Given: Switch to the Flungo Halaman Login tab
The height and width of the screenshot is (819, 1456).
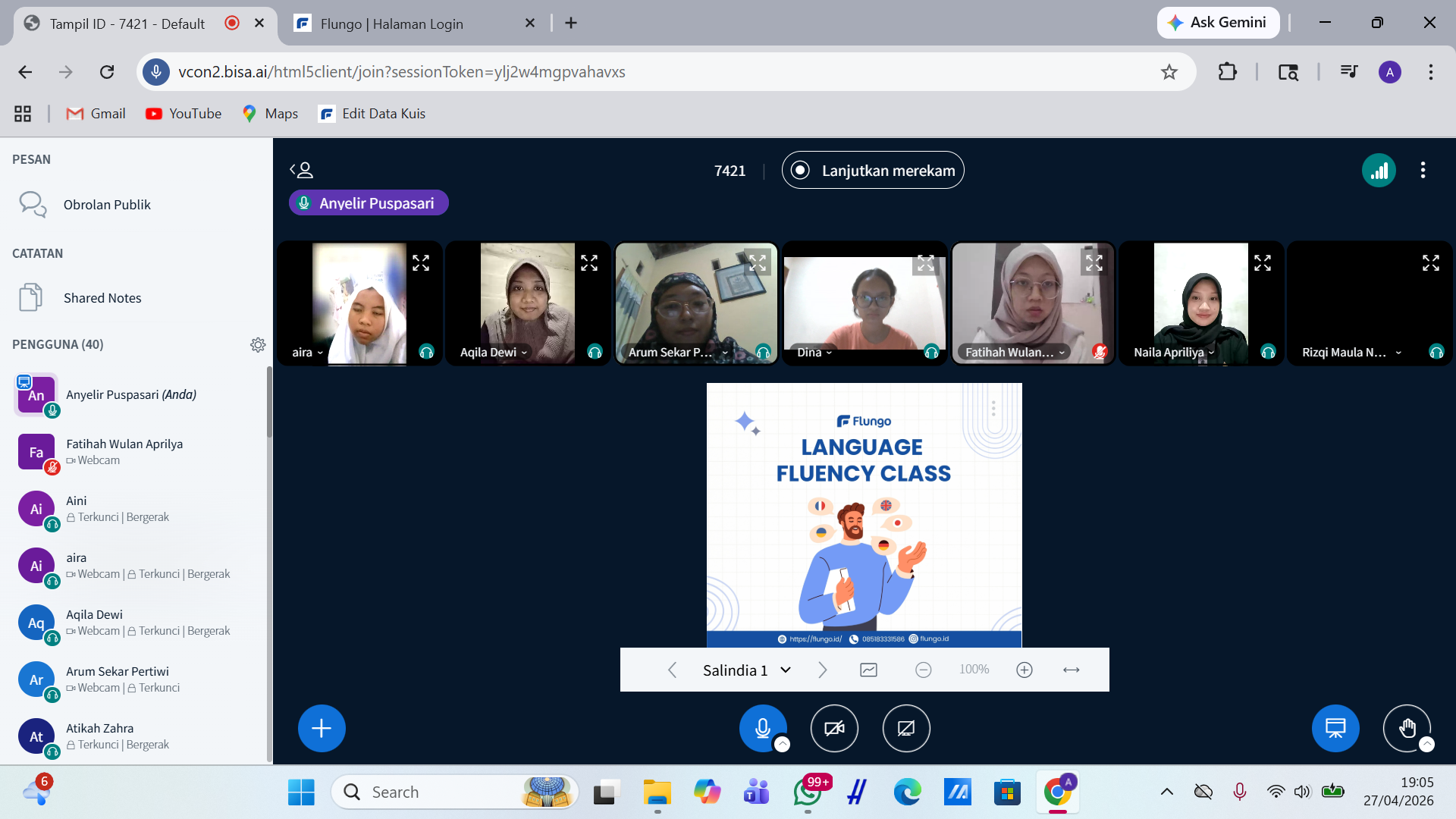Looking at the screenshot, I should [416, 24].
